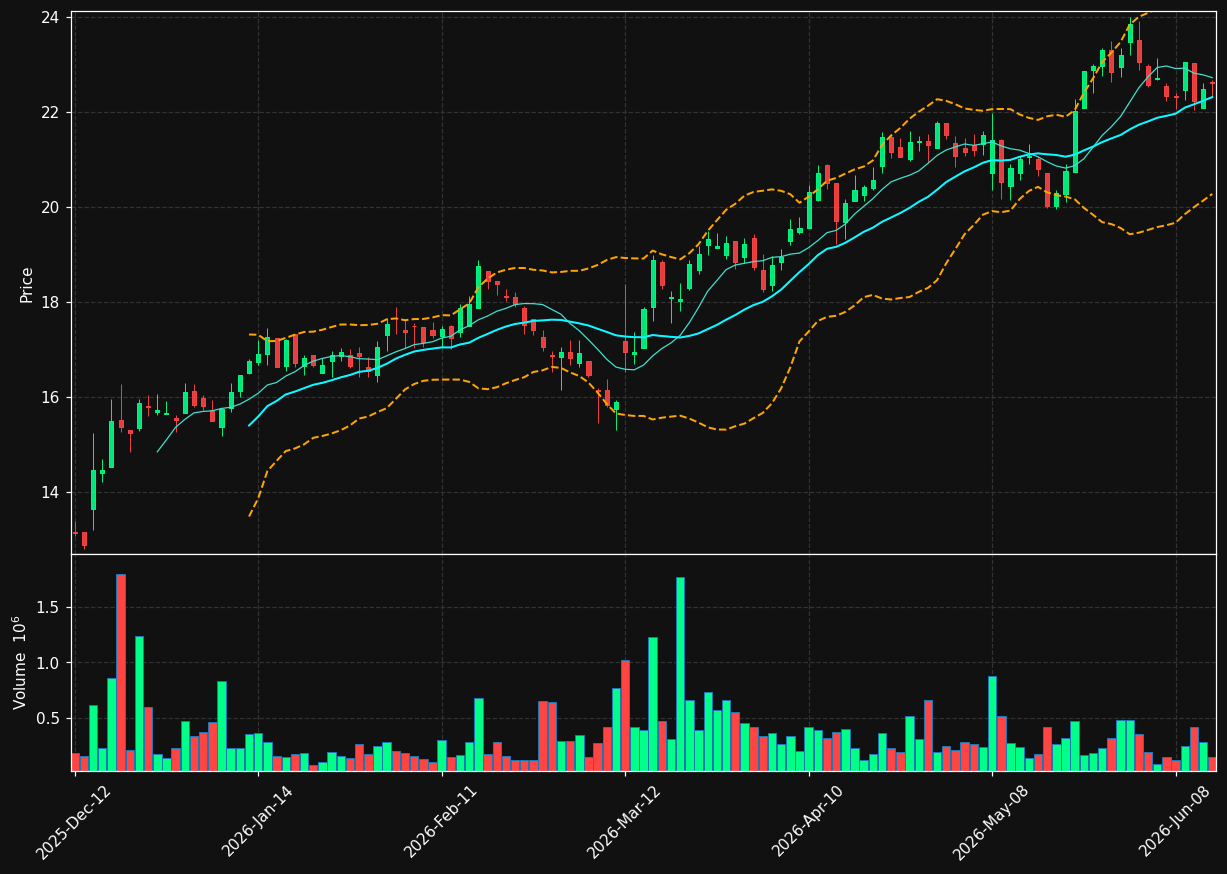This screenshot has width=1227, height=874.
Task: Click the 22 price tick label
Action: (x=49, y=112)
